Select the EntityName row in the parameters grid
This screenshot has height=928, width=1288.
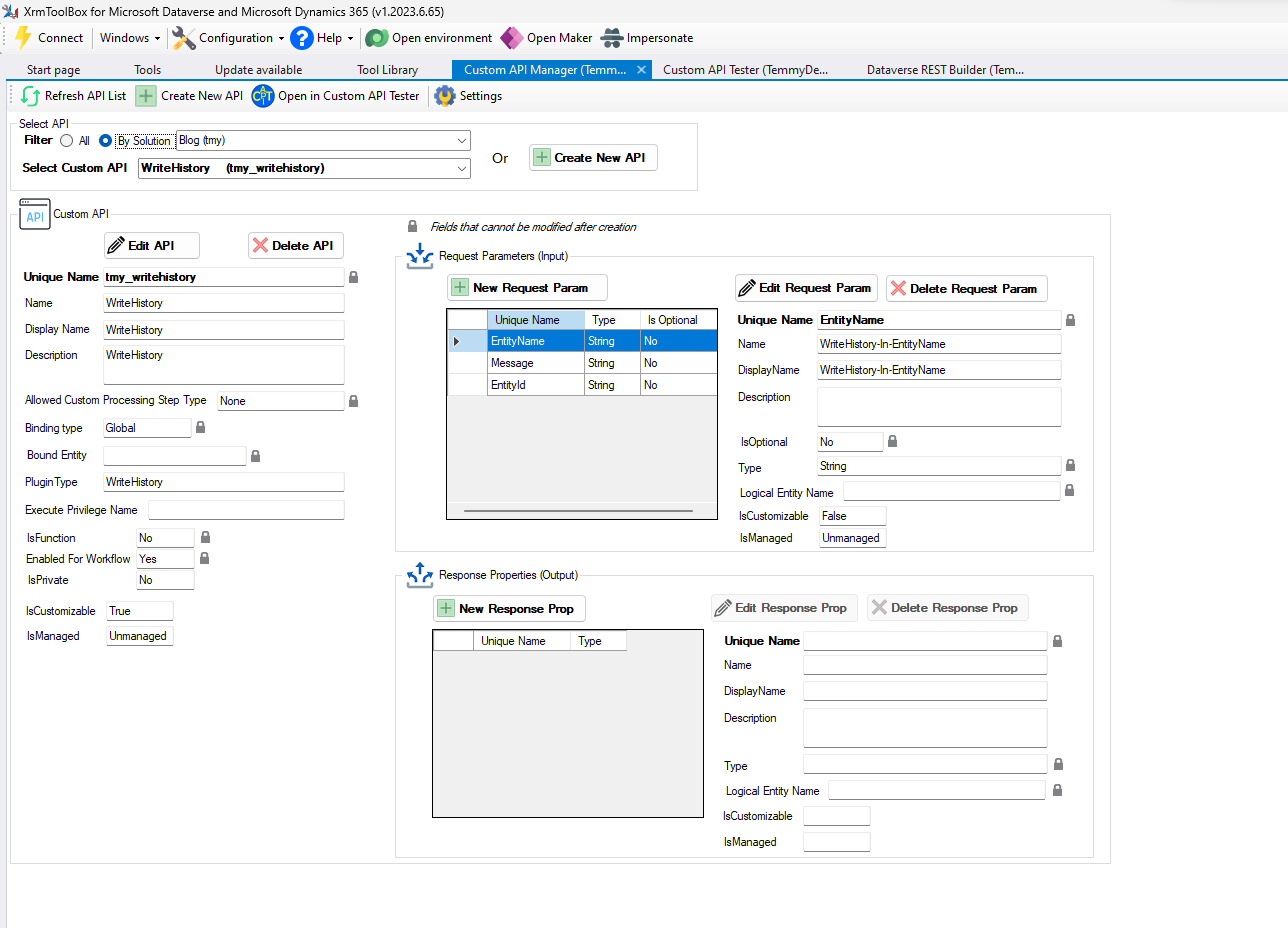pos(582,341)
